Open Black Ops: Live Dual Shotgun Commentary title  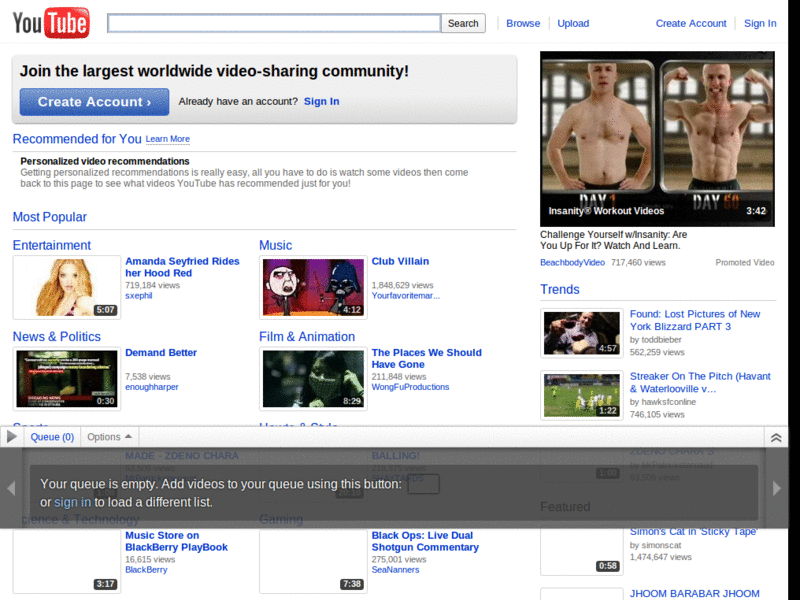(x=425, y=541)
